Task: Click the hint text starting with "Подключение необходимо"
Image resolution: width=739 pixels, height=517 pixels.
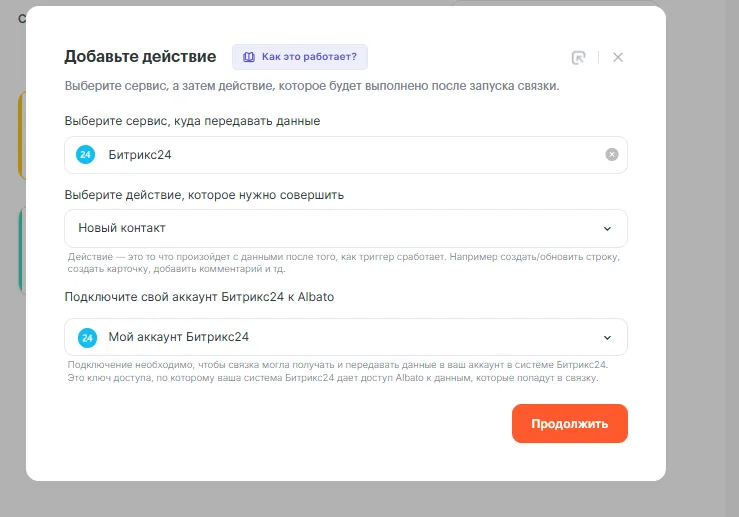Action: [x=337, y=371]
